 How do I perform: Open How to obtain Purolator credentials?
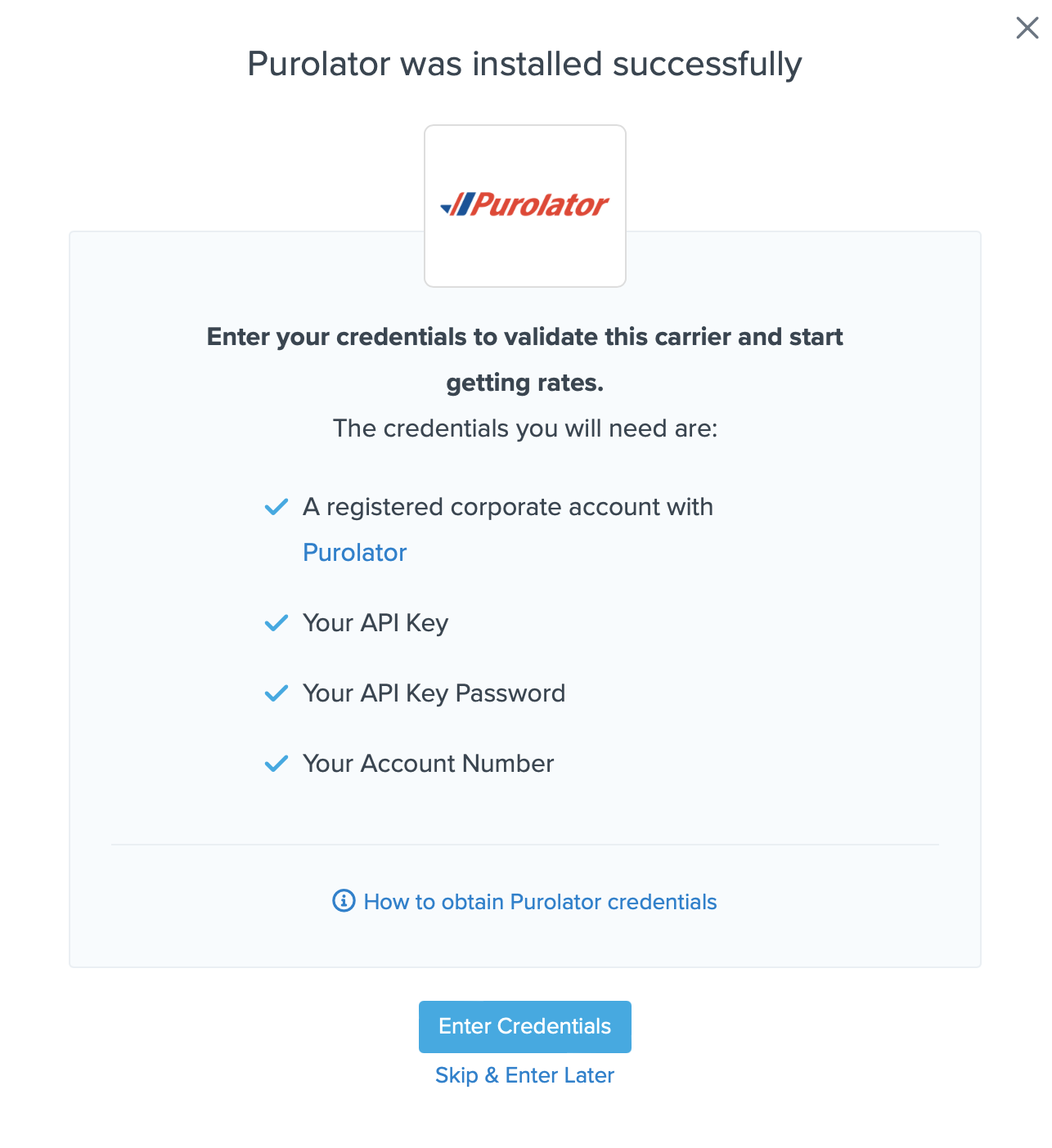(x=540, y=902)
